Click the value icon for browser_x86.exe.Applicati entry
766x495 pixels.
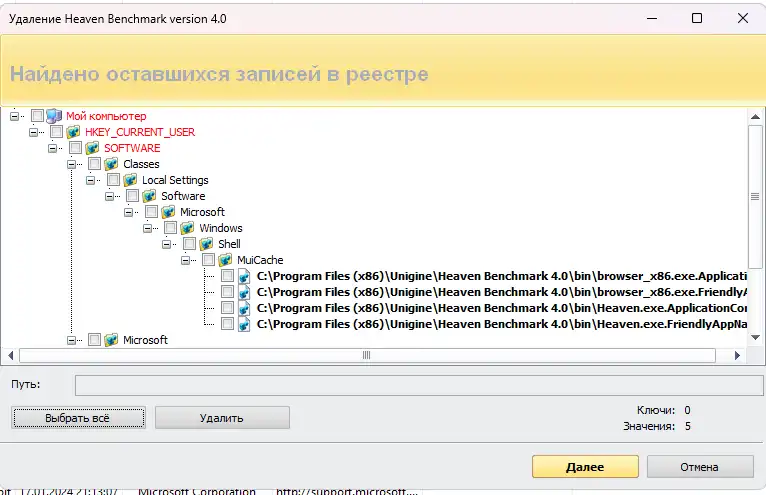pyautogui.click(x=244, y=276)
